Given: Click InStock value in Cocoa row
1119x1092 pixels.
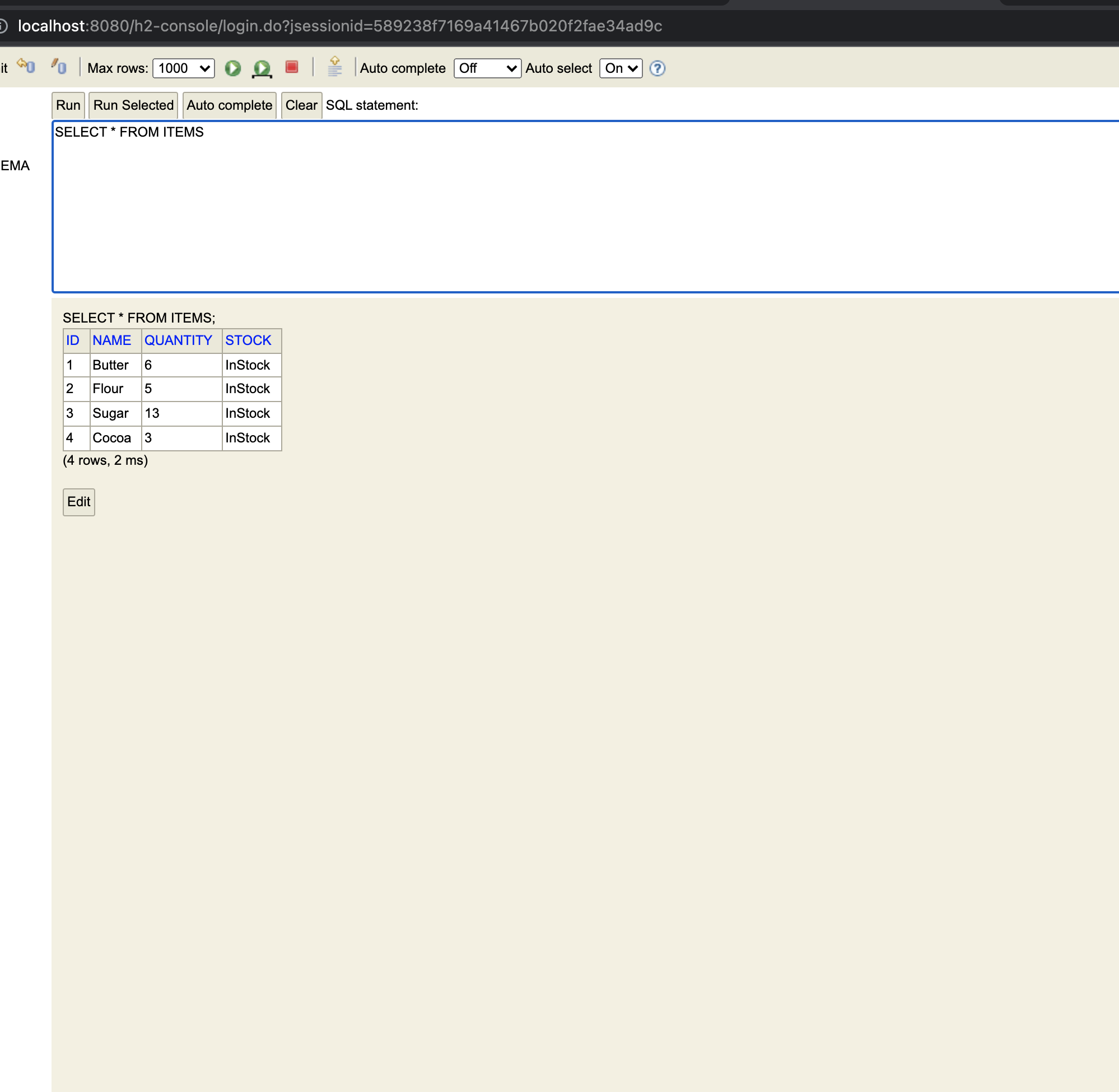Looking at the screenshot, I should (x=252, y=438).
